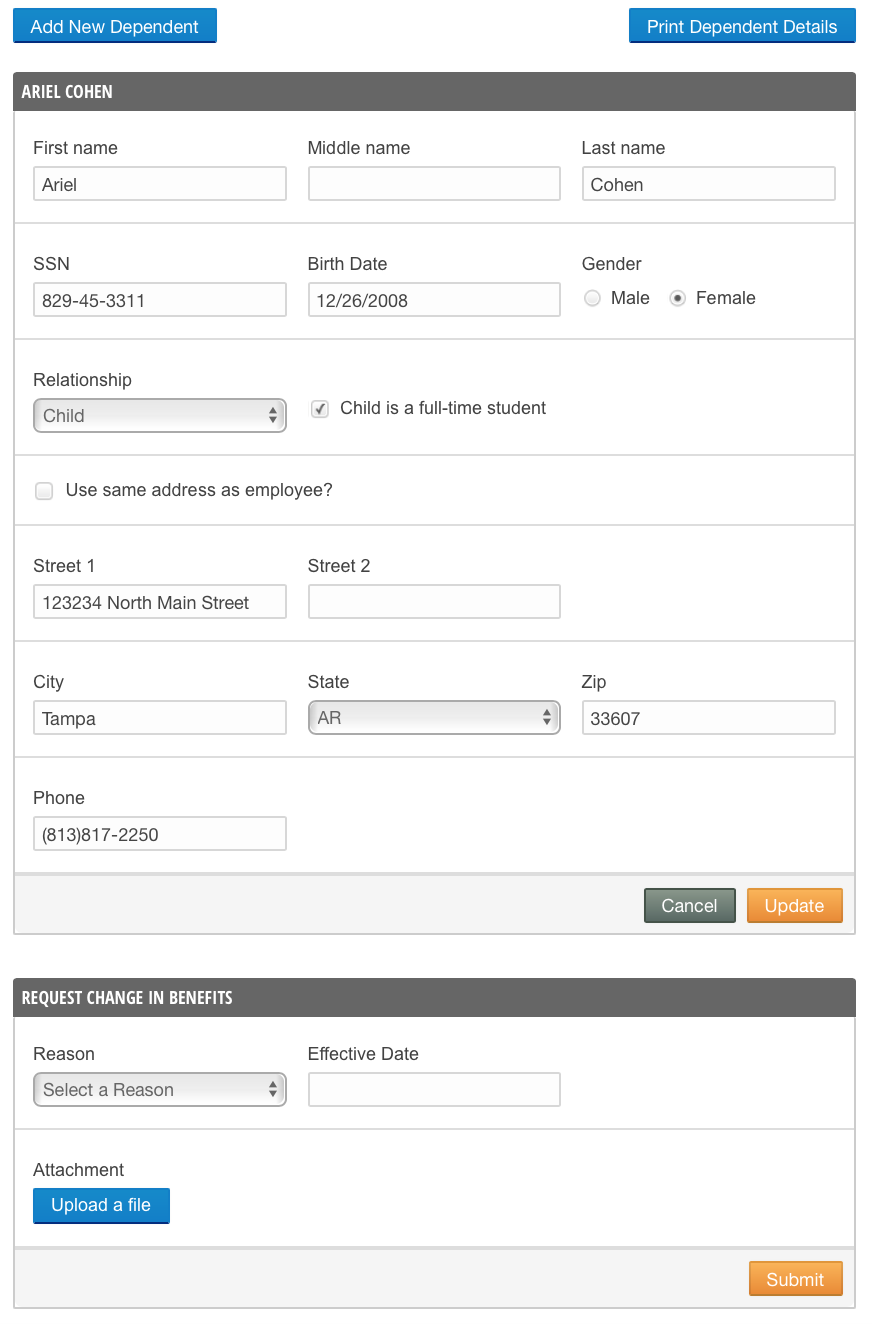Image resolution: width=872 pixels, height=1324 pixels.
Task: Enable 'Use same address as employee' checkbox
Action: [44, 491]
